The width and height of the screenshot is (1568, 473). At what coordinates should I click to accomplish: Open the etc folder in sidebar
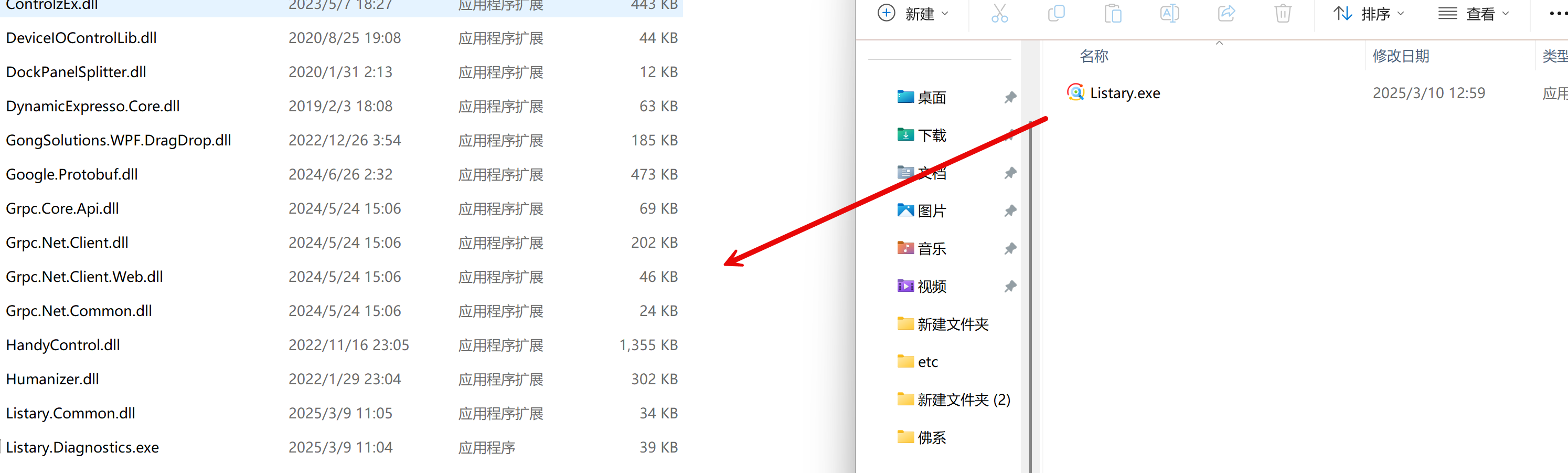coord(927,362)
